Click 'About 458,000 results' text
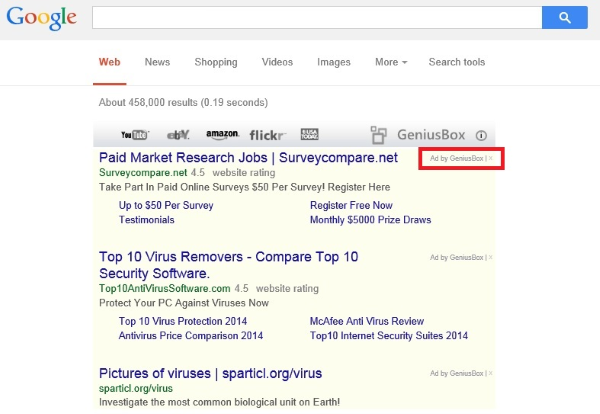 pyautogui.click(x=183, y=103)
